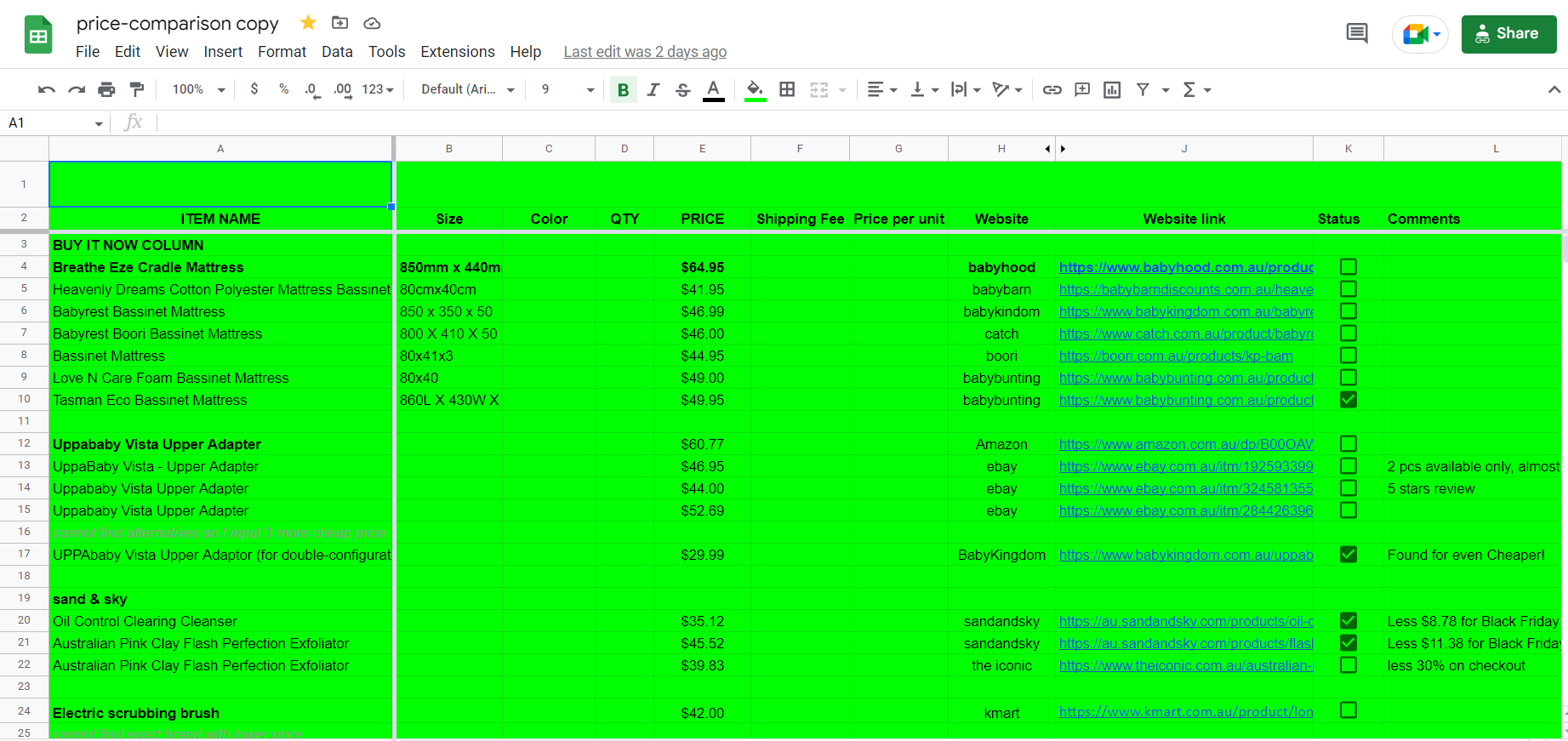Activate the Paint format roller
Screen dimensions: 1568x741
click(x=136, y=89)
